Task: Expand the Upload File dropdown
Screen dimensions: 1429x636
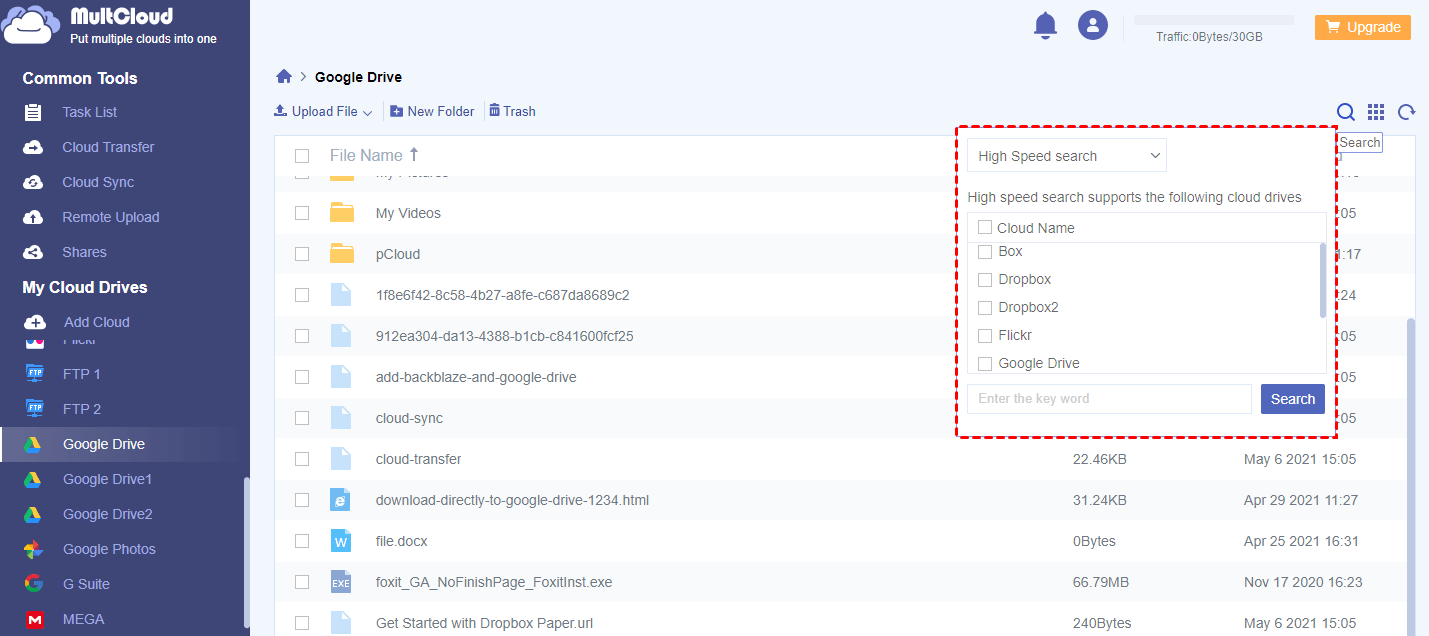Action: 323,112
